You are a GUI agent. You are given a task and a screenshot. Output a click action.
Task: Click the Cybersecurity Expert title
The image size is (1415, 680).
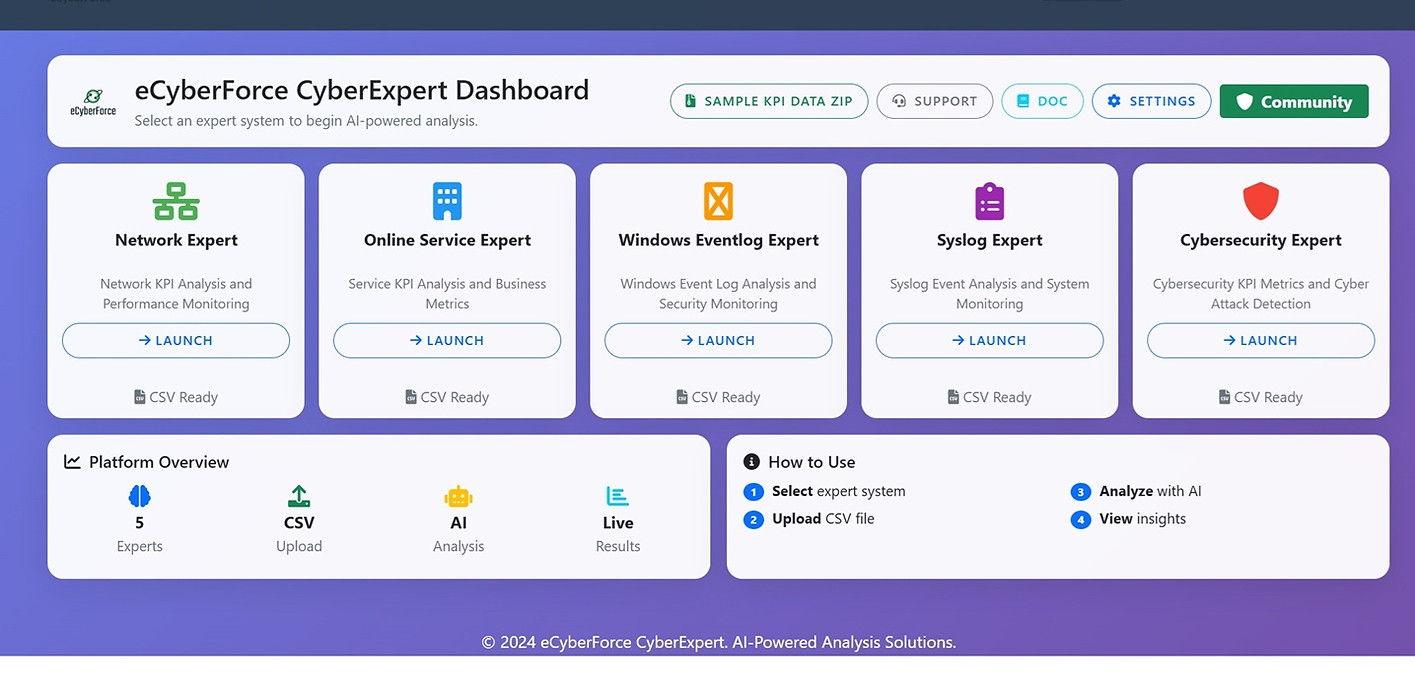[1261, 240]
